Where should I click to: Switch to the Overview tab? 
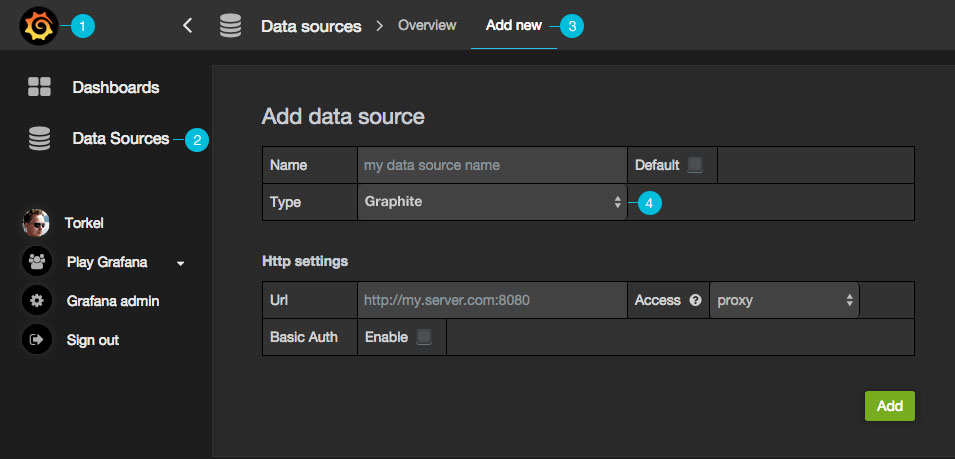(427, 25)
